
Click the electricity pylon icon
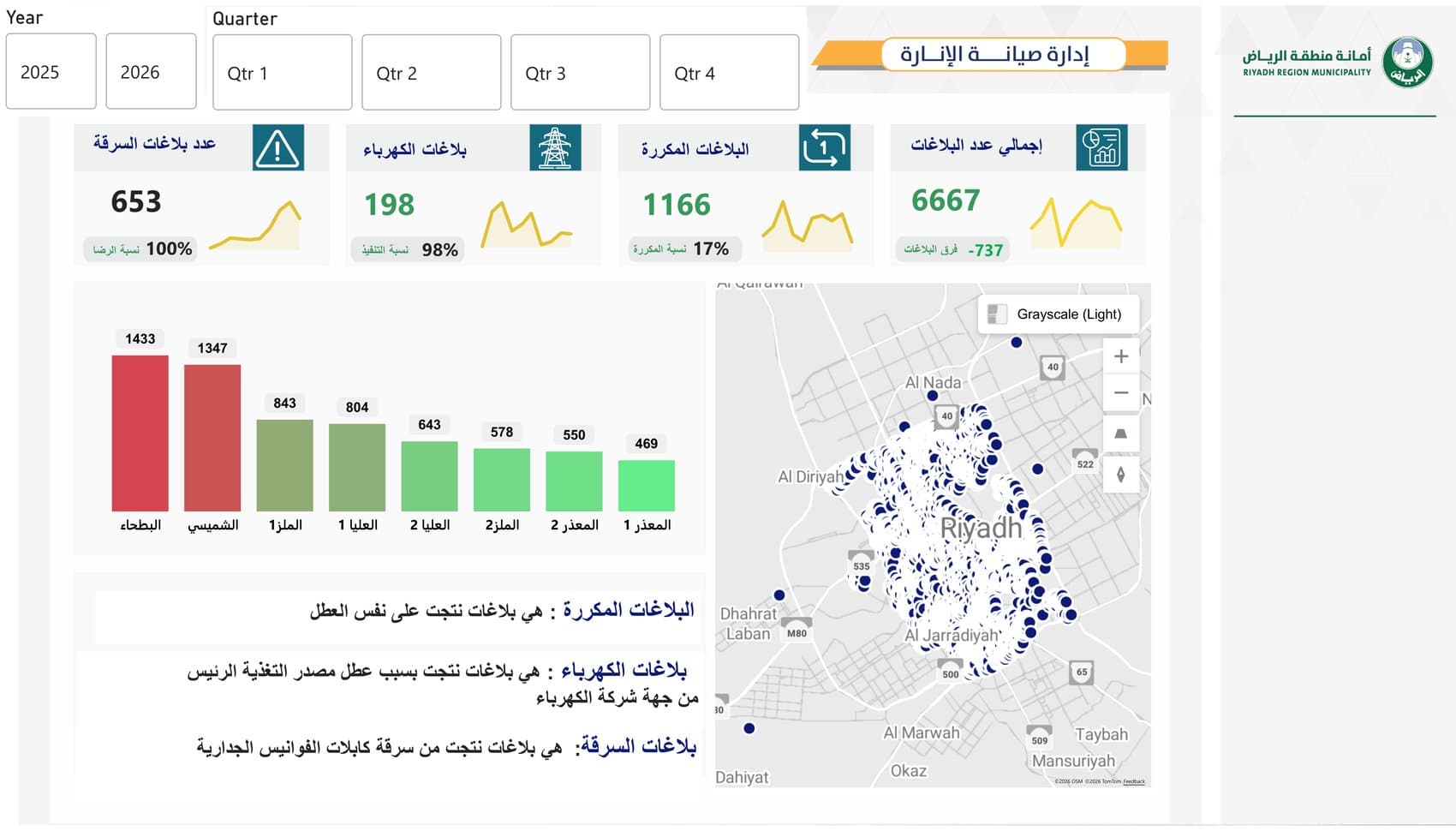click(555, 147)
